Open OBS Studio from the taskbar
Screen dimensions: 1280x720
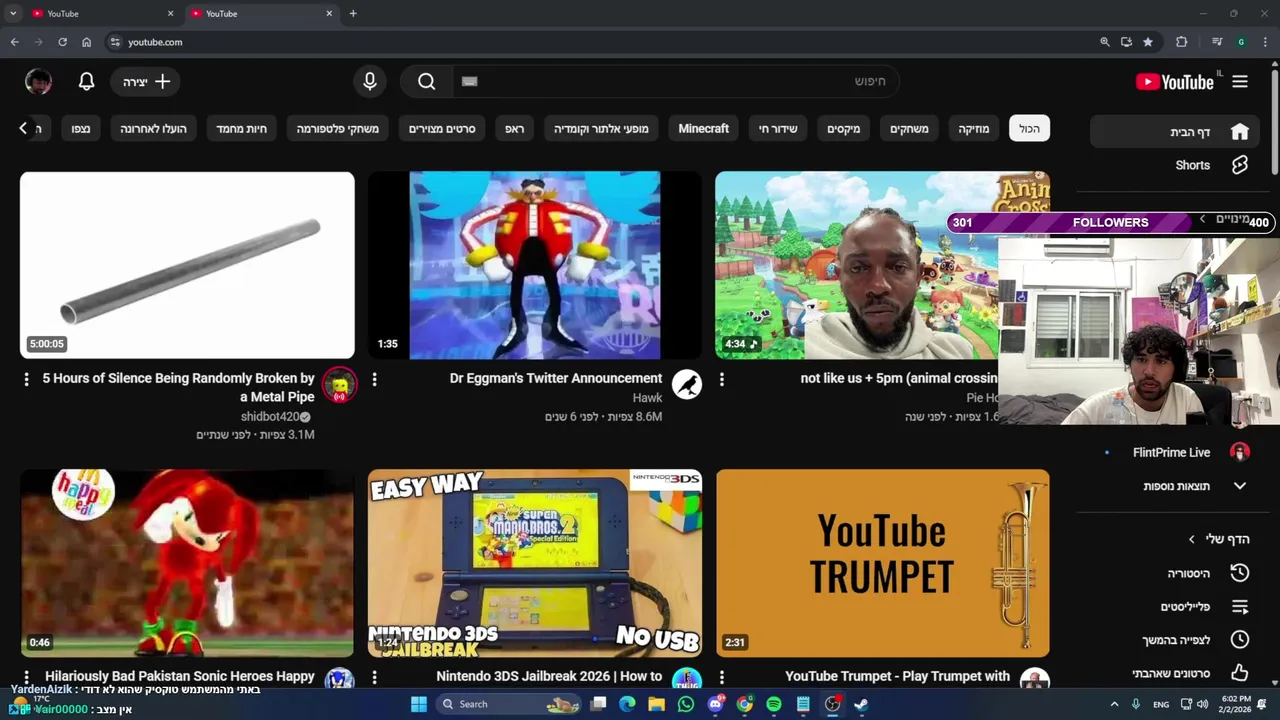[832, 704]
